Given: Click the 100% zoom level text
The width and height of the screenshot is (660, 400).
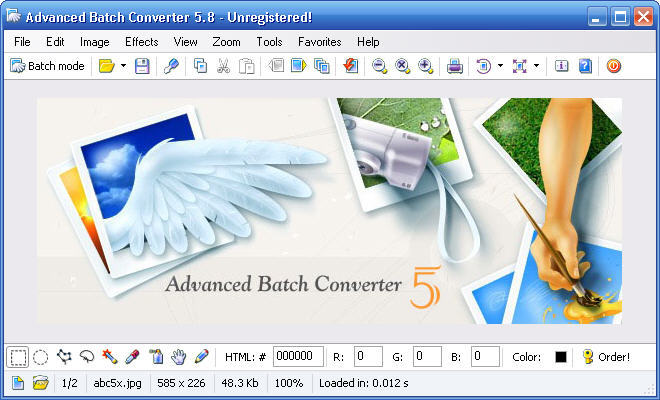Looking at the screenshot, I should [x=289, y=383].
